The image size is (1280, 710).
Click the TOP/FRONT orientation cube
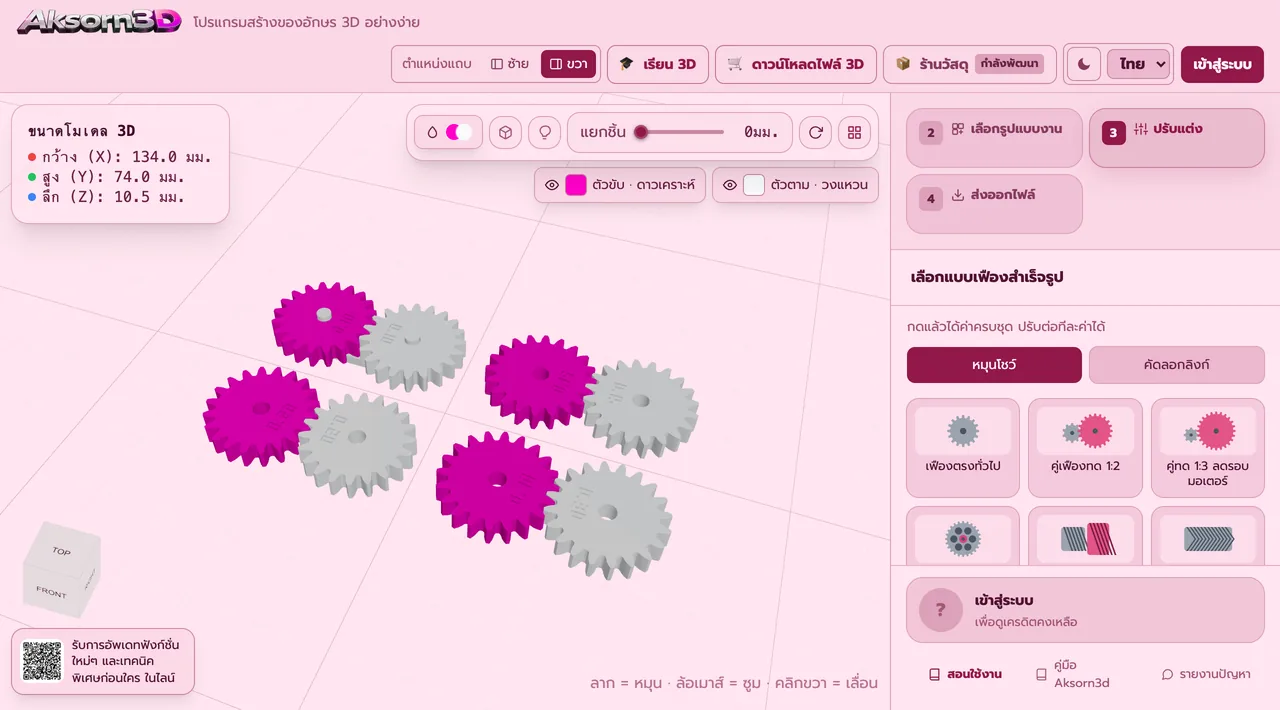61,569
